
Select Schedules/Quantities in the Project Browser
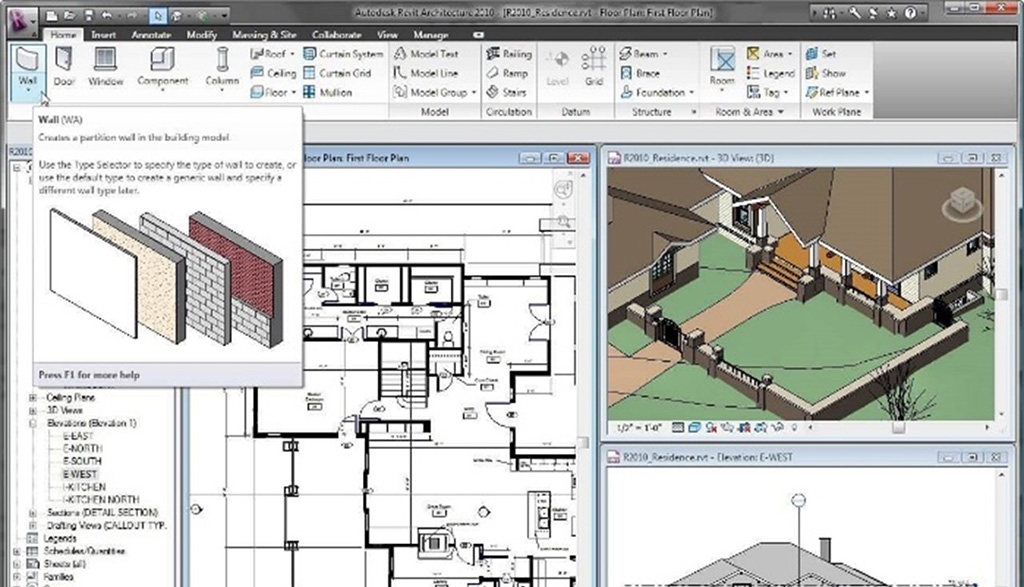coord(84,551)
